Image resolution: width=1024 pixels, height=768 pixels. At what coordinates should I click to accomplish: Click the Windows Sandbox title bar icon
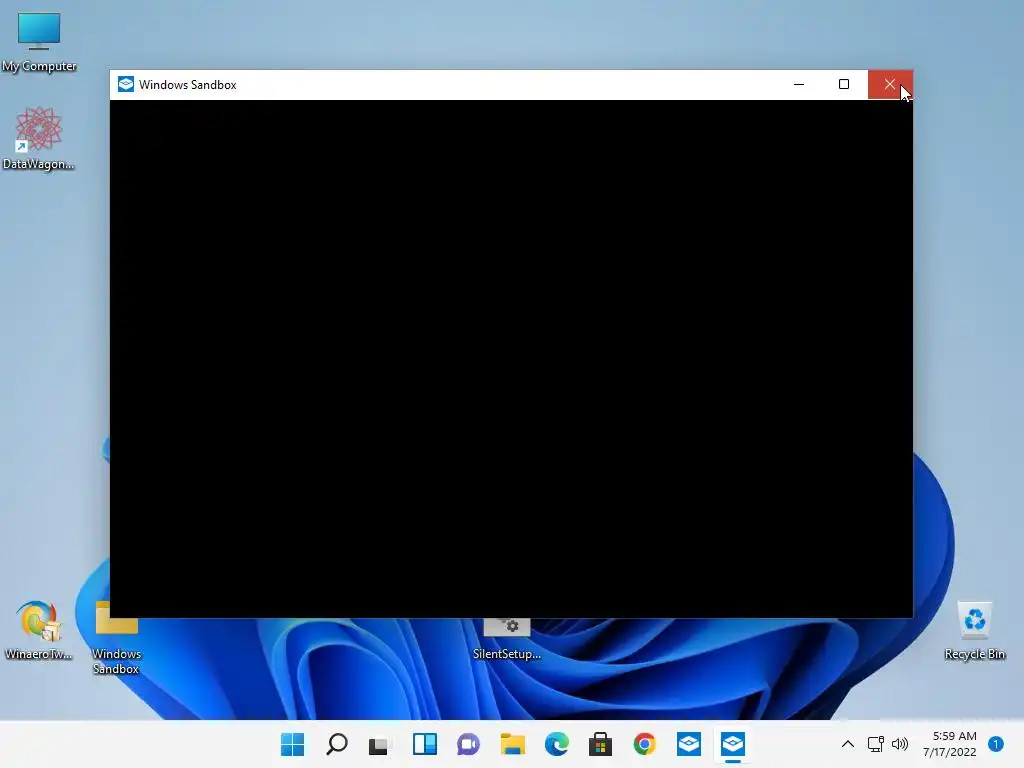pos(126,84)
